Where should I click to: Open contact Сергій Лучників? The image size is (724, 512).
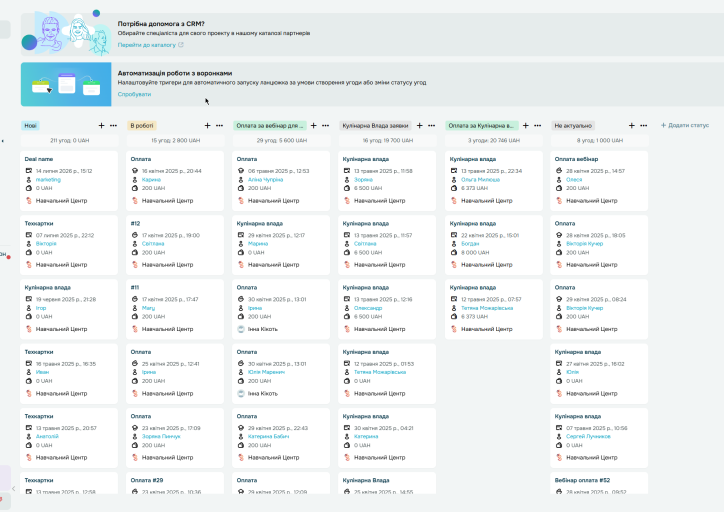(x=588, y=436)
